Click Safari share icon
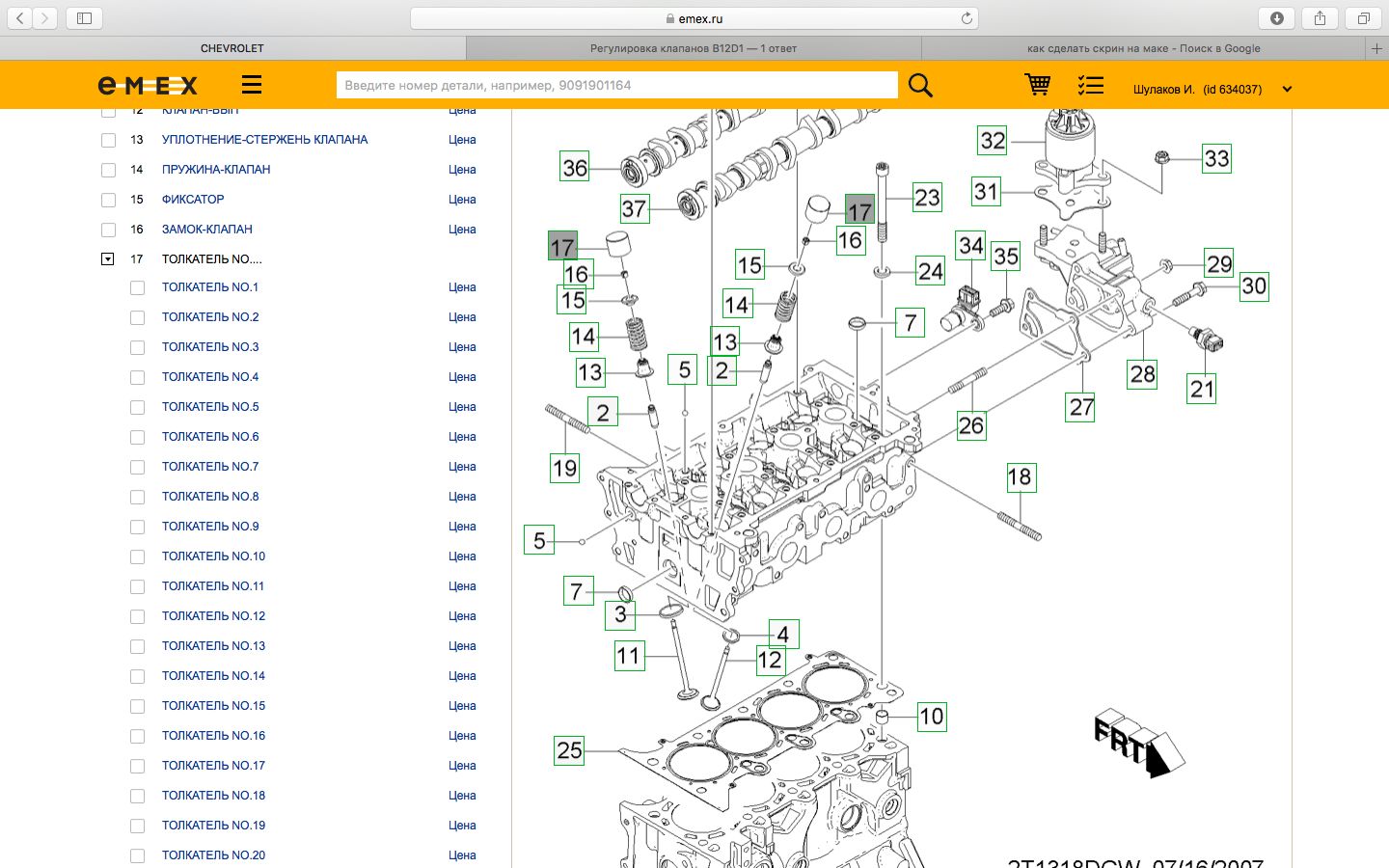 (1320, 18)
